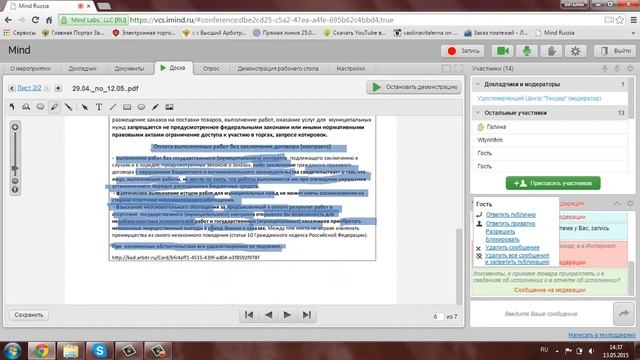Open Chrome from the taskbar

coord(41,351)
